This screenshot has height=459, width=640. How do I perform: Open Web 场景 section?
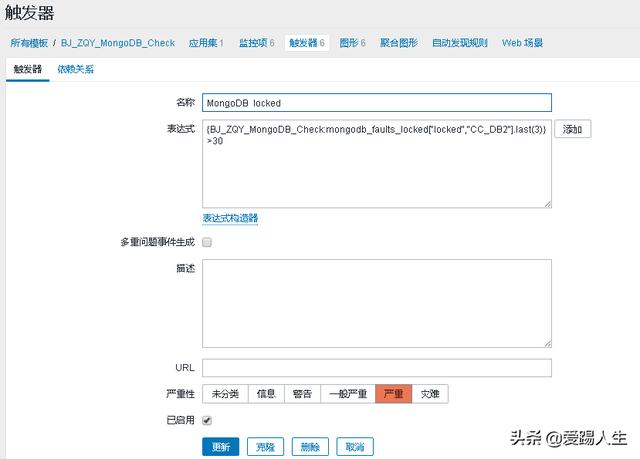[x=522, y=43]
